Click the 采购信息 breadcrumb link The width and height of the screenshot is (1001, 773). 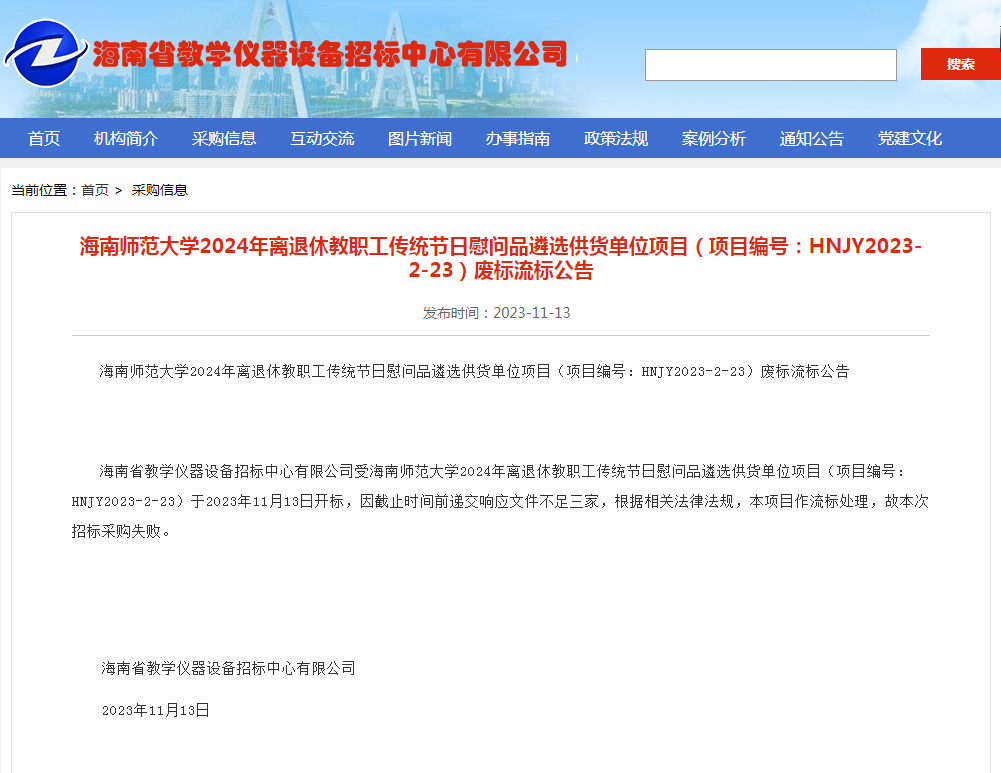tap(160, 190)
